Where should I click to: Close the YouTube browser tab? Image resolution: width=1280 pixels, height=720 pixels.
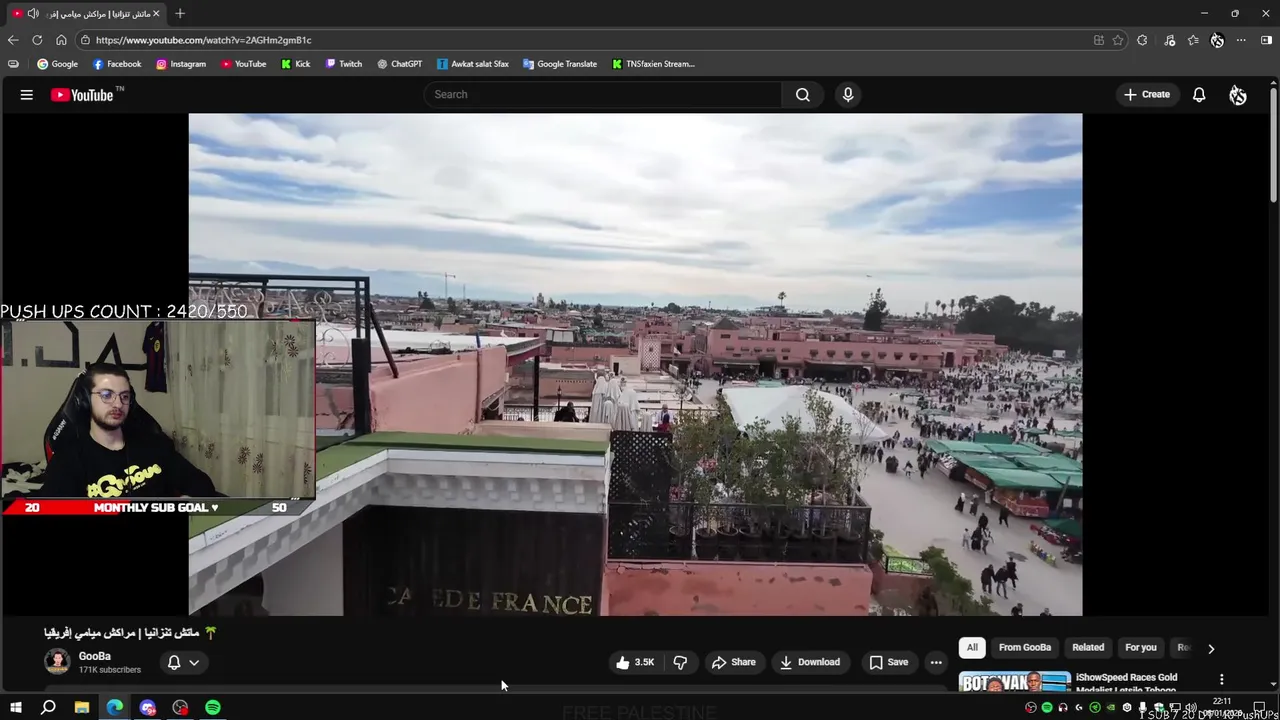[x=156, y=13]
